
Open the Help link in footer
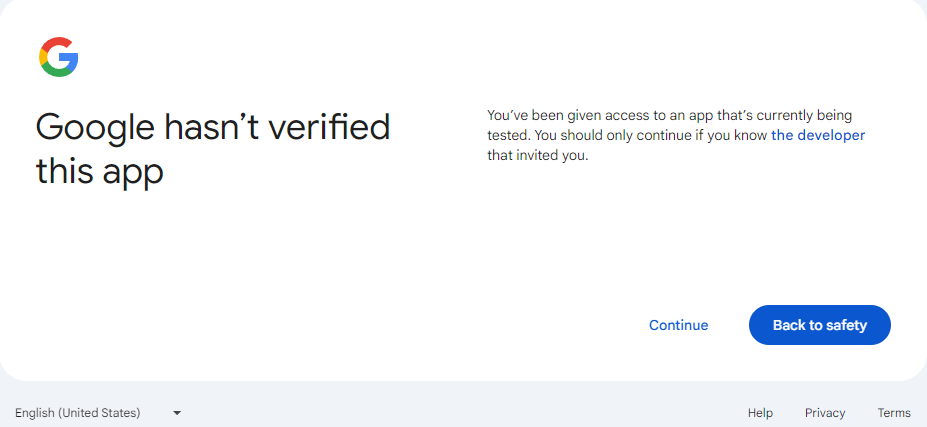click(760, 413)
